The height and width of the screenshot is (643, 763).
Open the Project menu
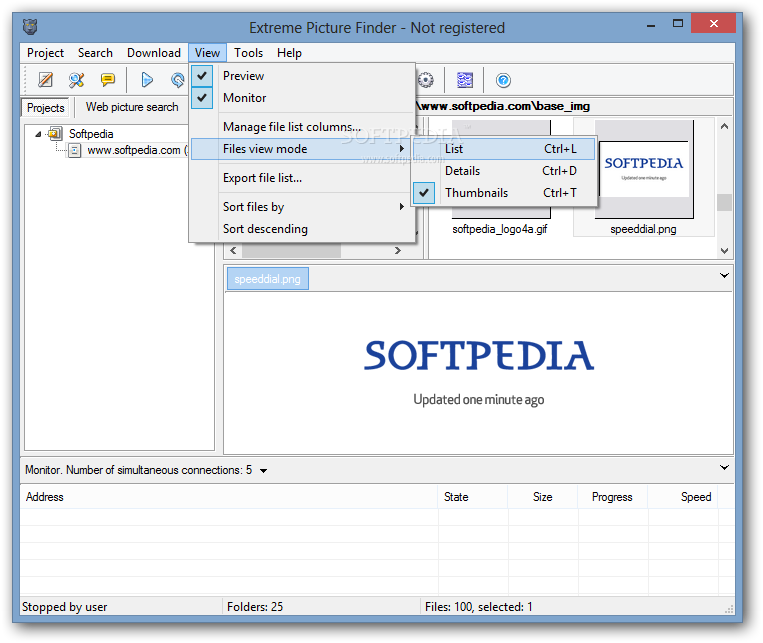coord(45,53)
